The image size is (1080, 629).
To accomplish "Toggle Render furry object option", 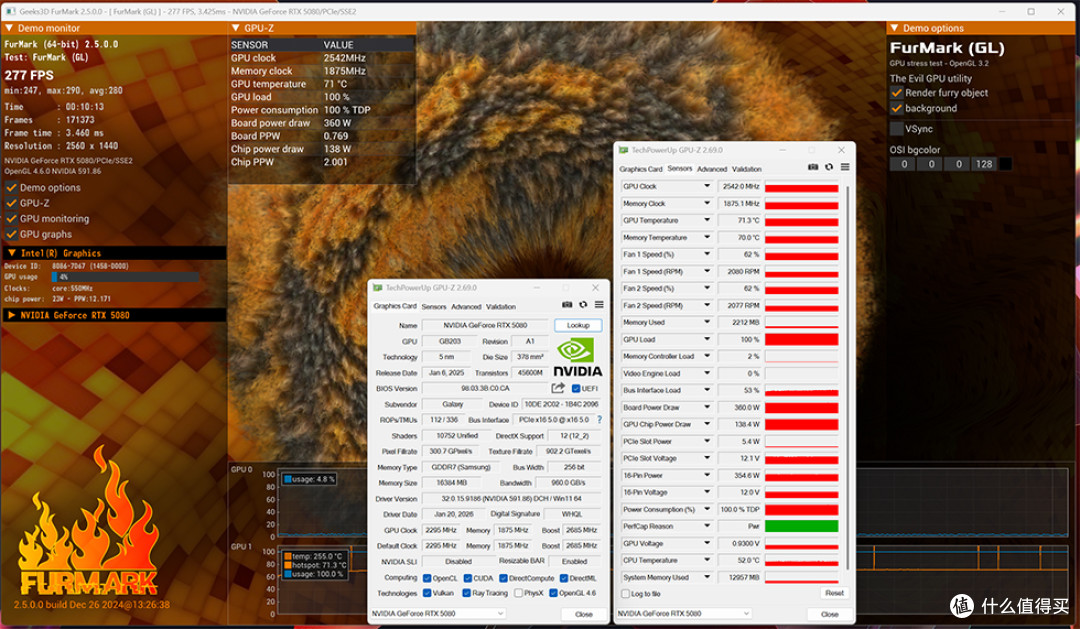I will [x=896, y=92].
